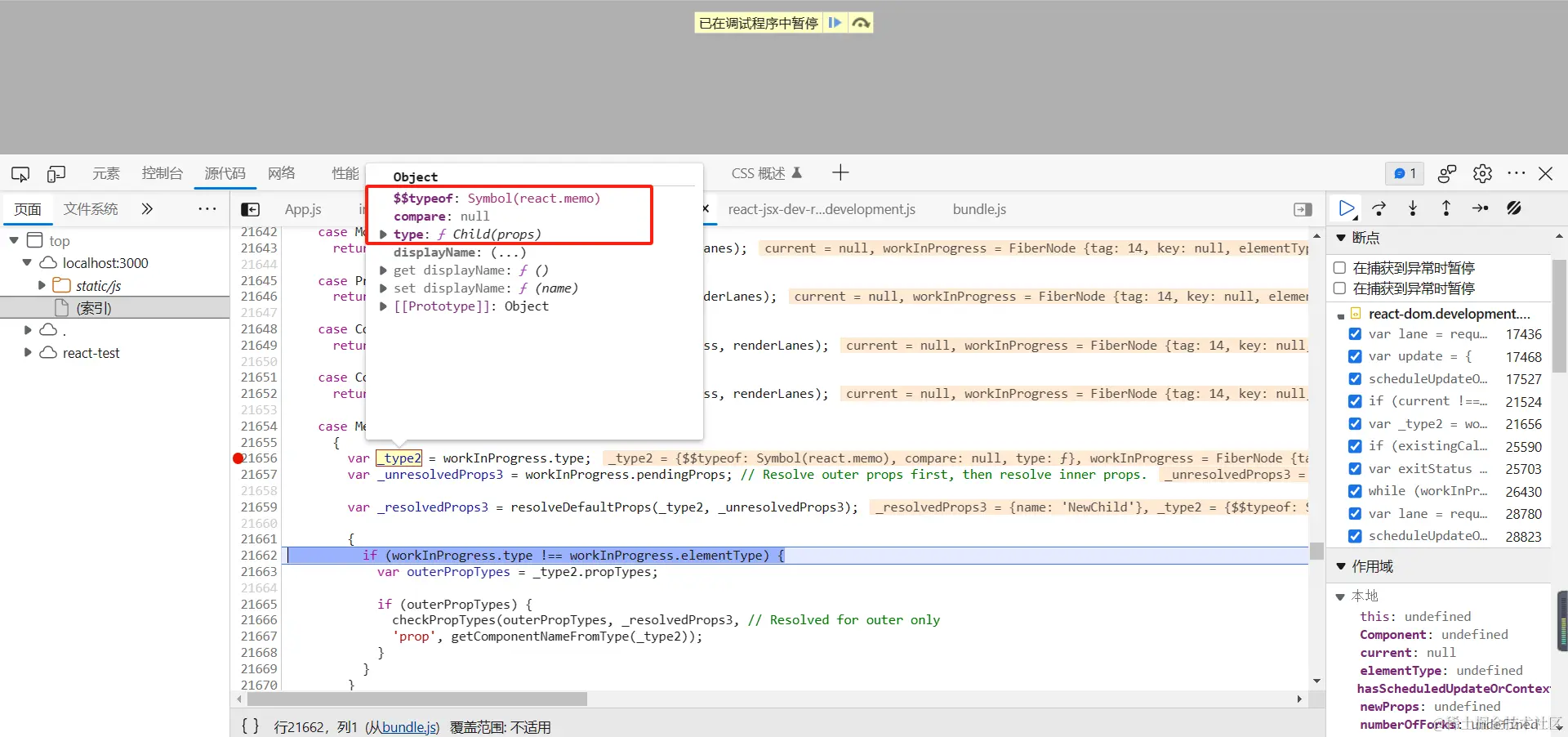Collapse the 断点 section
Viewport: 1568px width, 737px height.
pos(1341,238)
